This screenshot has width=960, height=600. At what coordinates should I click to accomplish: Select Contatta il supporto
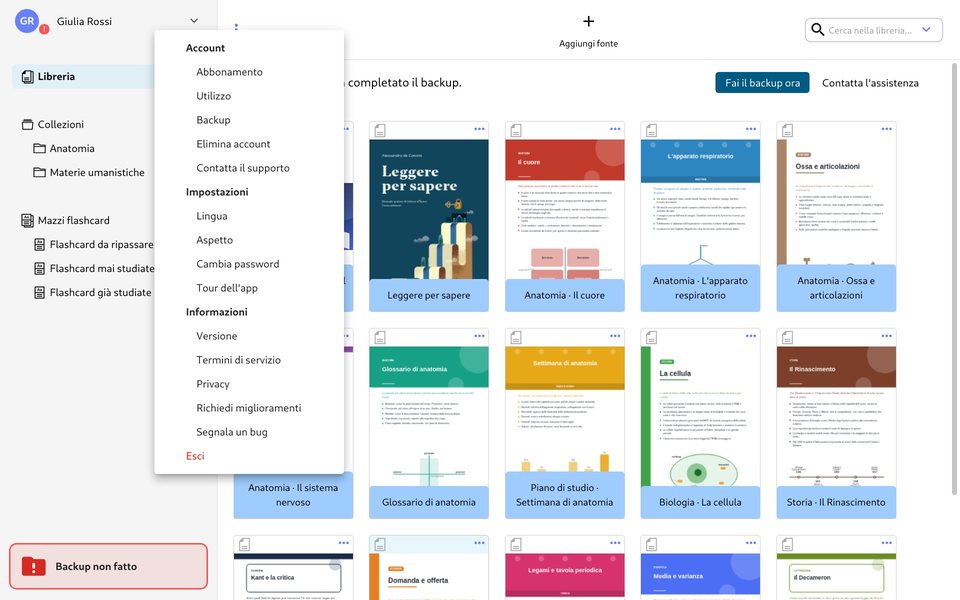click(x=242, y=167)
